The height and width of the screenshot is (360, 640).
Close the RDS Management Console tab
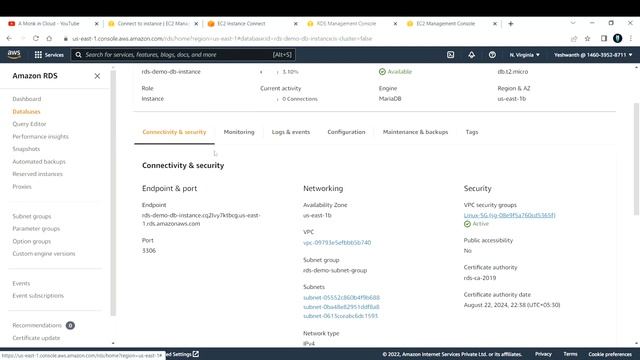point(395,24)
